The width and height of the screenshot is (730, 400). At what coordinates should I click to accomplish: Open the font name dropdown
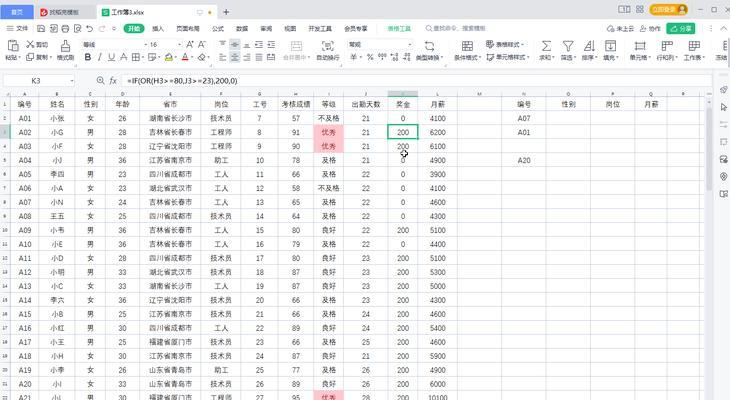click(144, 44)
